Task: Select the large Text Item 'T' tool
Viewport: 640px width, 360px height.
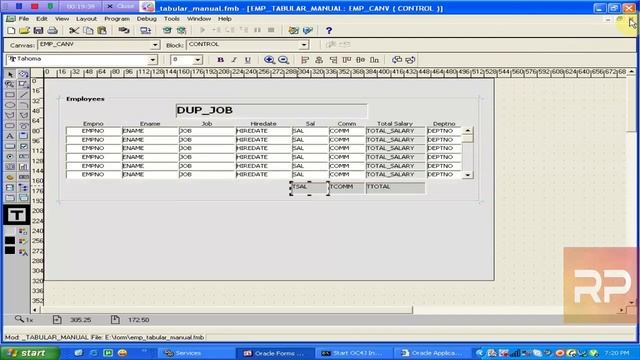Action: [16, 215]
